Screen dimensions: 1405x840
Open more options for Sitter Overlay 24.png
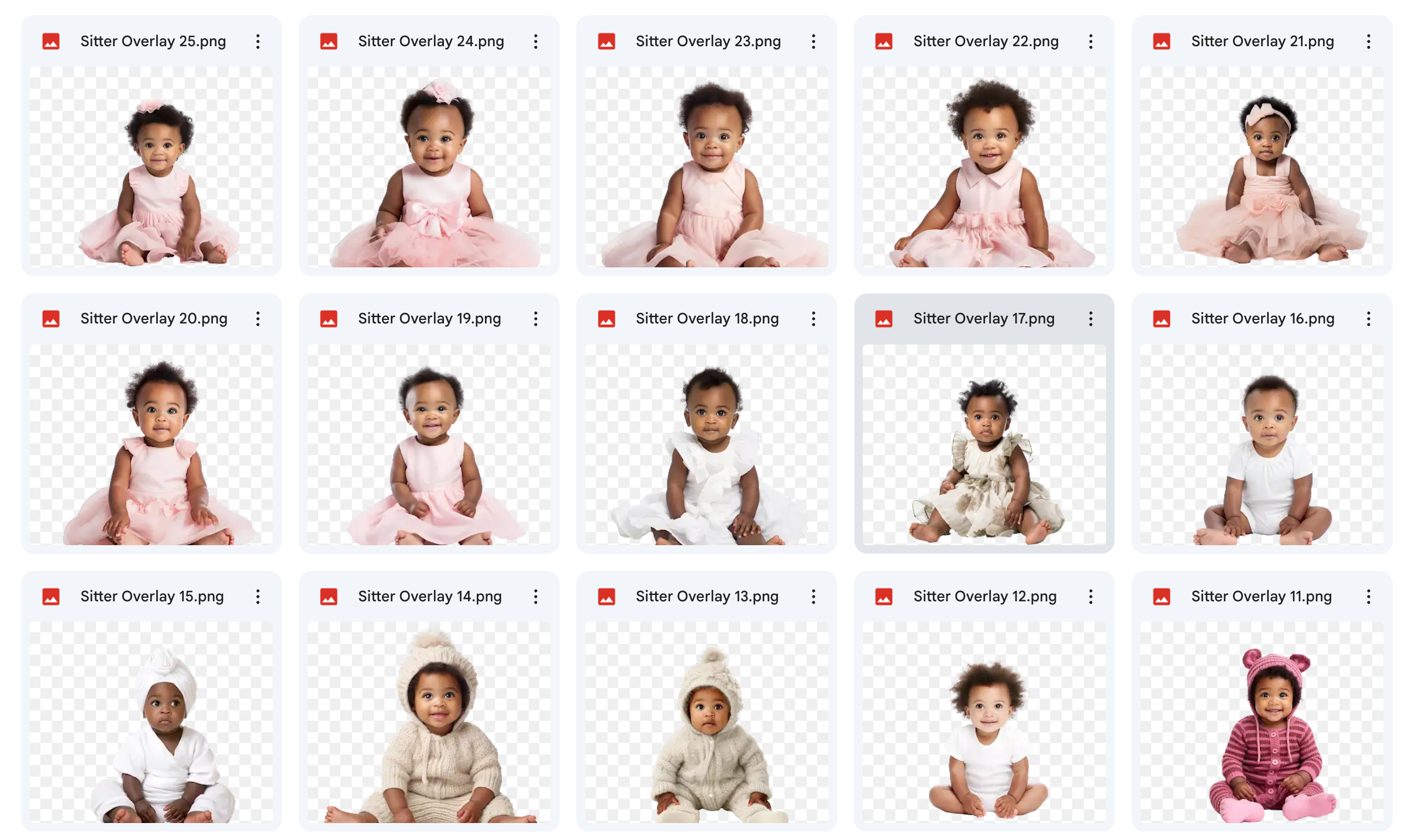(535, 42)
